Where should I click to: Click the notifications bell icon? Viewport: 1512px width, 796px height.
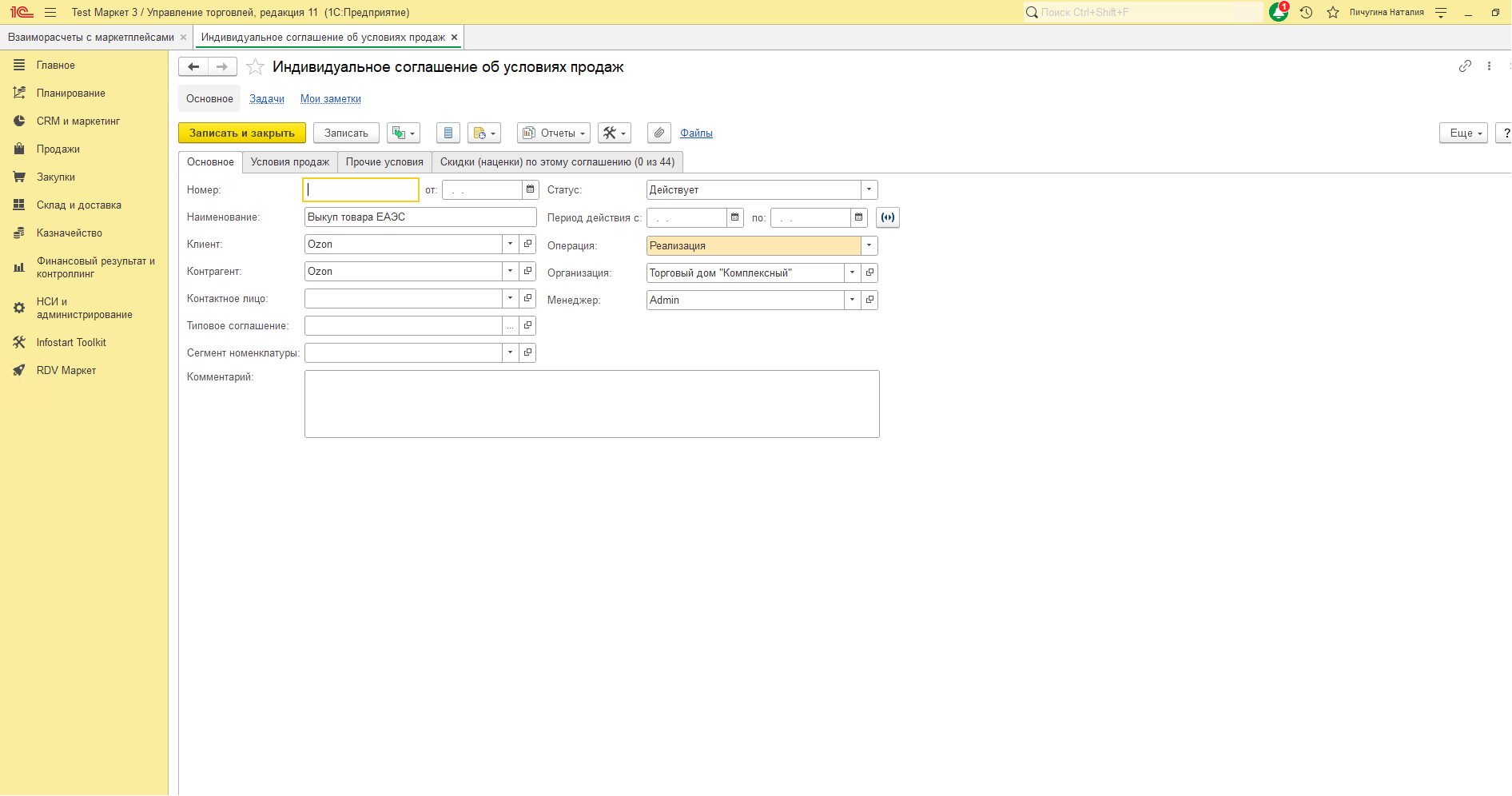[1279, 12]
